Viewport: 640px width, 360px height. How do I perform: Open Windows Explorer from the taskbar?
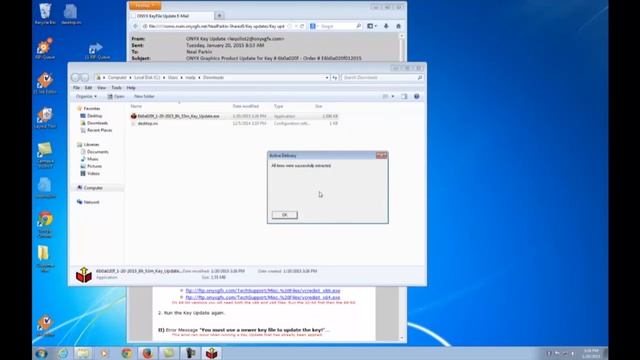coord(83,353)
